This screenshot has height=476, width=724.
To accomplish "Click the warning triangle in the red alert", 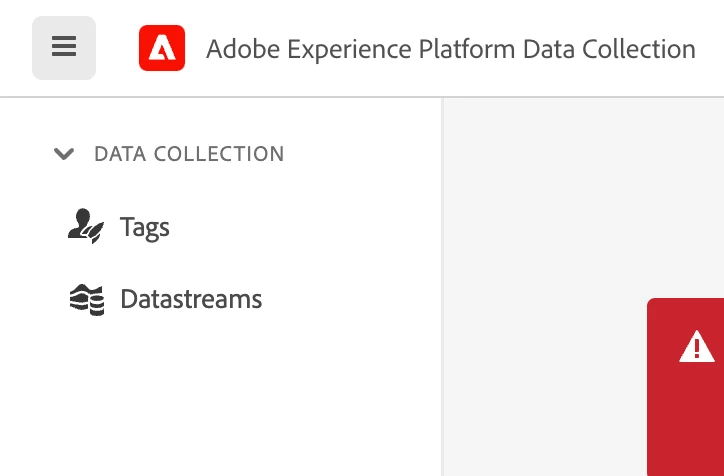I will click(696, 348).
